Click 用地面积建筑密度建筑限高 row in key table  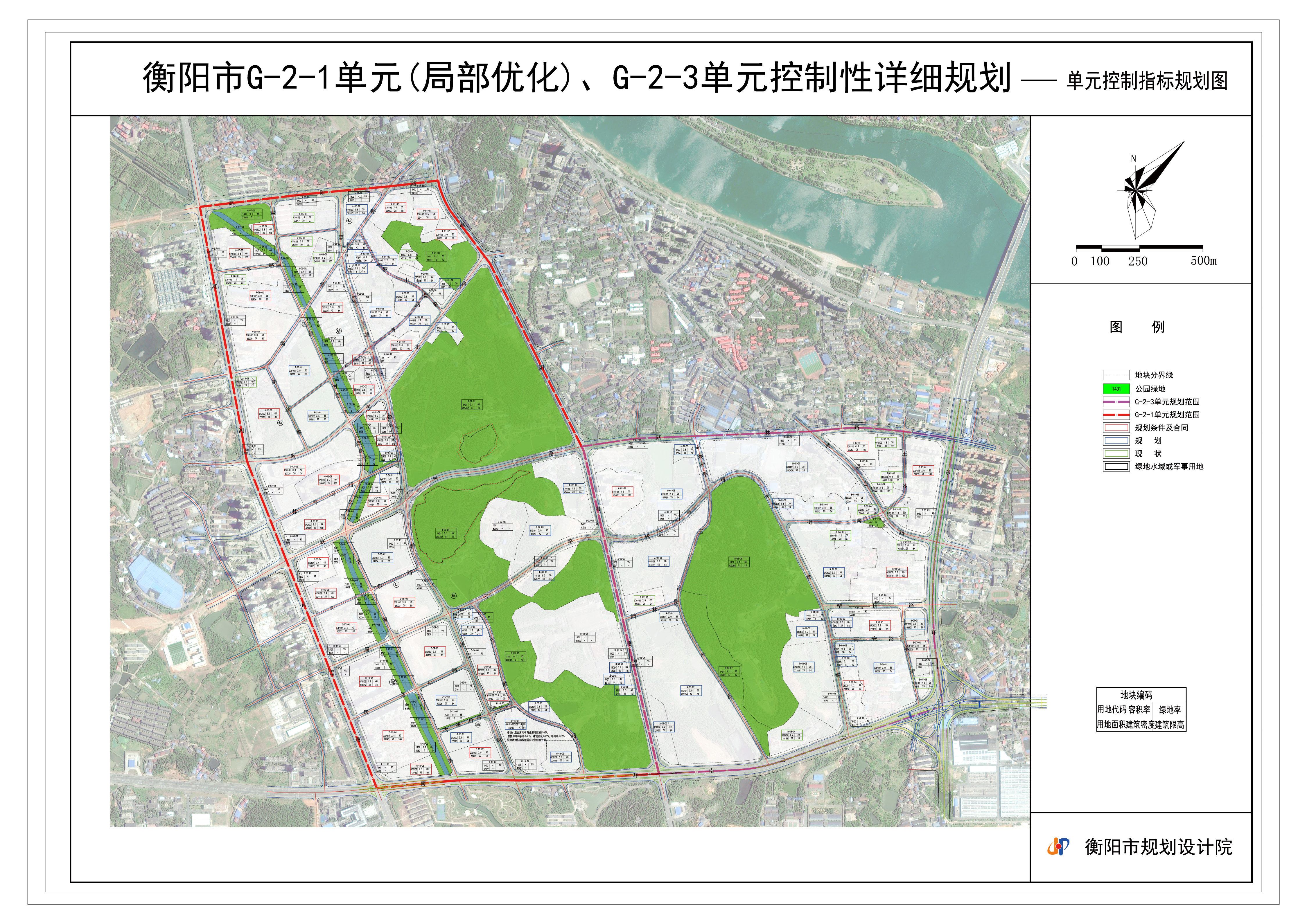(x=1141, y=724)
